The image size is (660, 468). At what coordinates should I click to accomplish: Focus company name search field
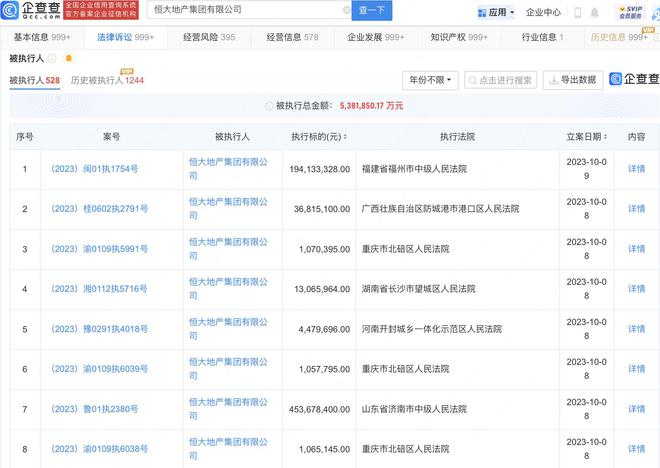point(248,10)
